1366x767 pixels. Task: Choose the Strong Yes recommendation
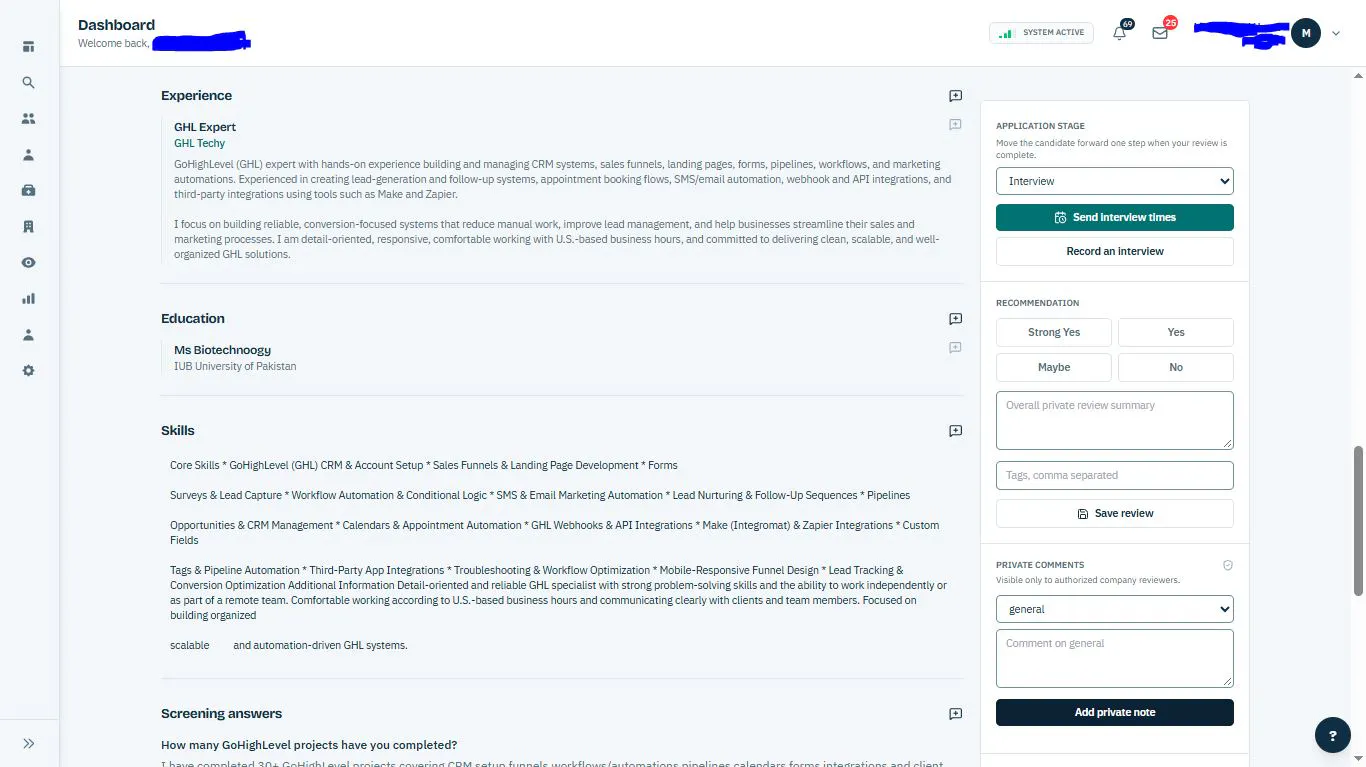pyautogui.click(x=1054, y=332)
